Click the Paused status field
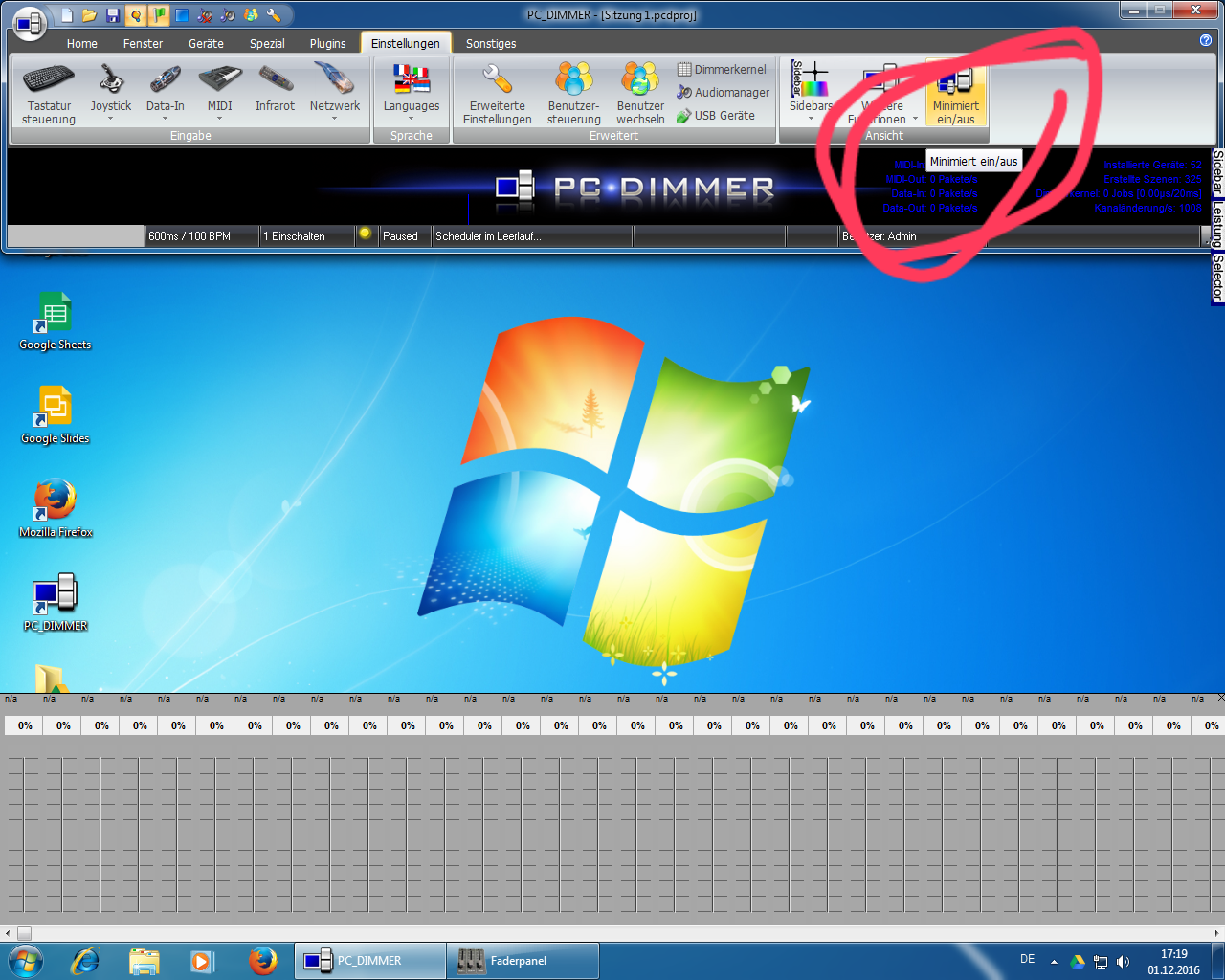 405,236
